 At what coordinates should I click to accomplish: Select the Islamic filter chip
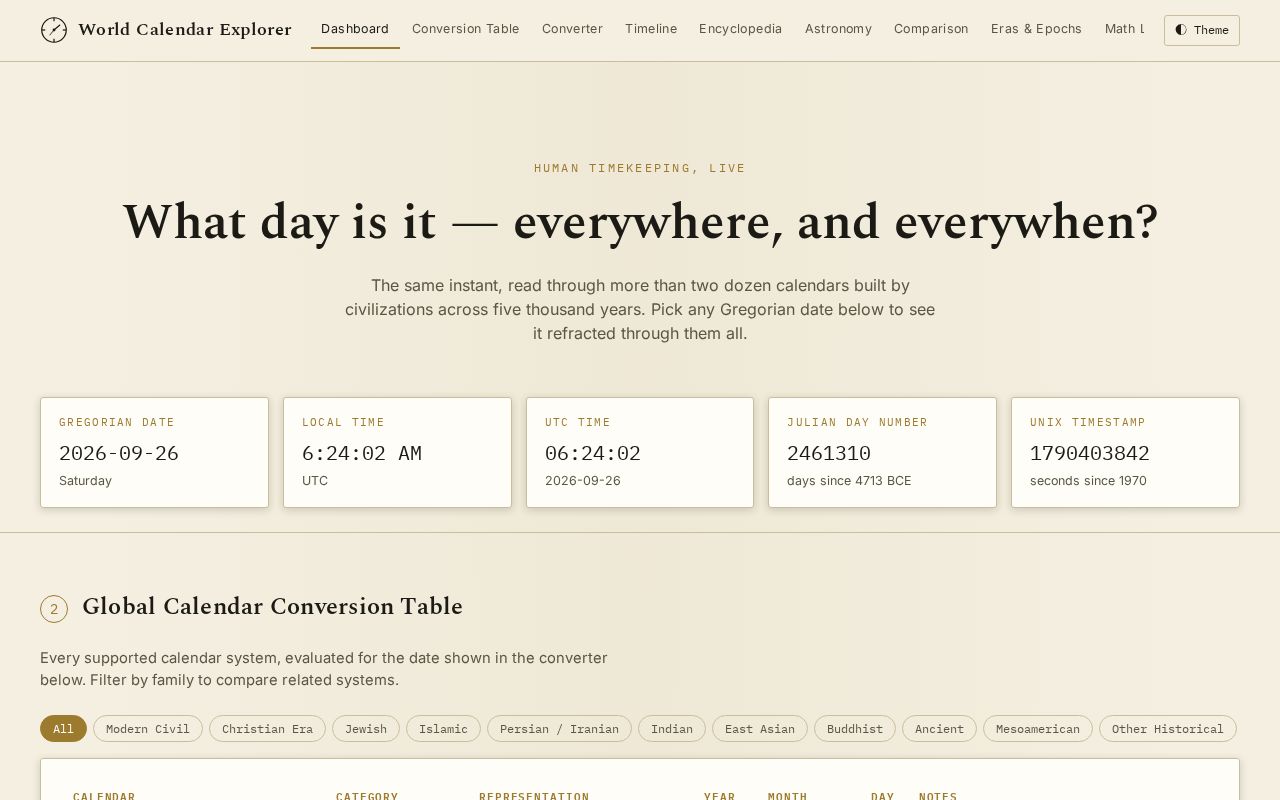click(443, 729)
